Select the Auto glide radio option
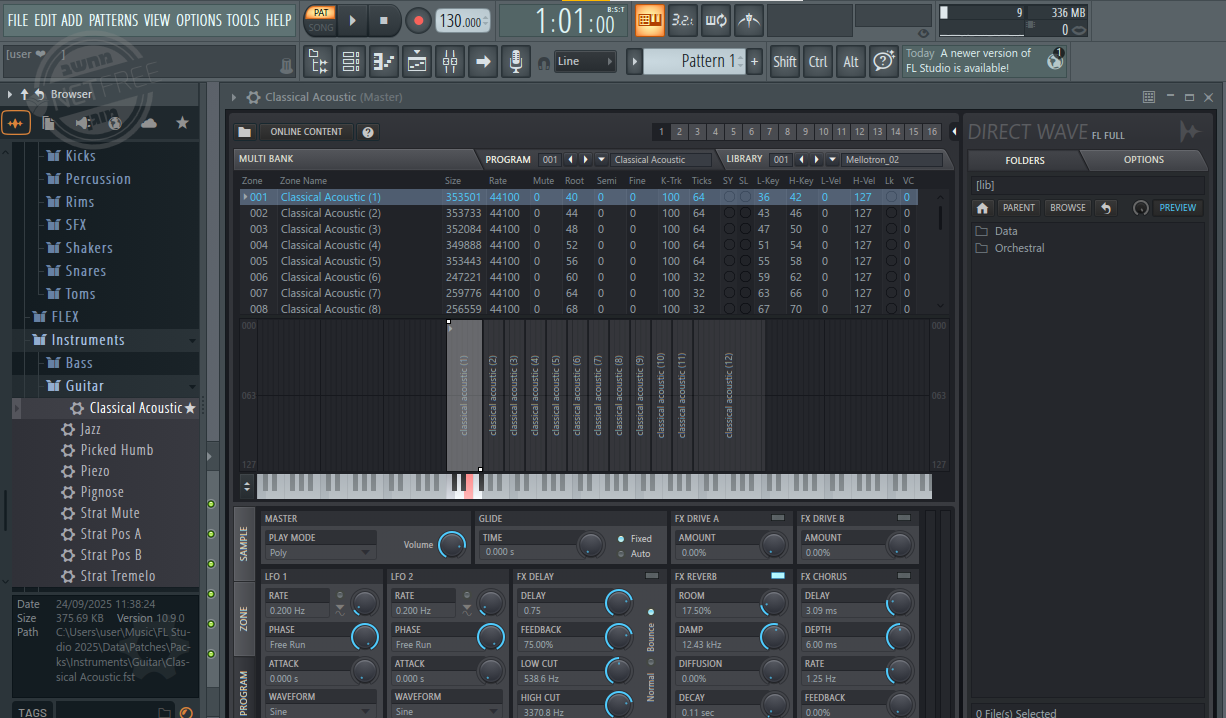The image size is (1226, 718). coord(621,553)
